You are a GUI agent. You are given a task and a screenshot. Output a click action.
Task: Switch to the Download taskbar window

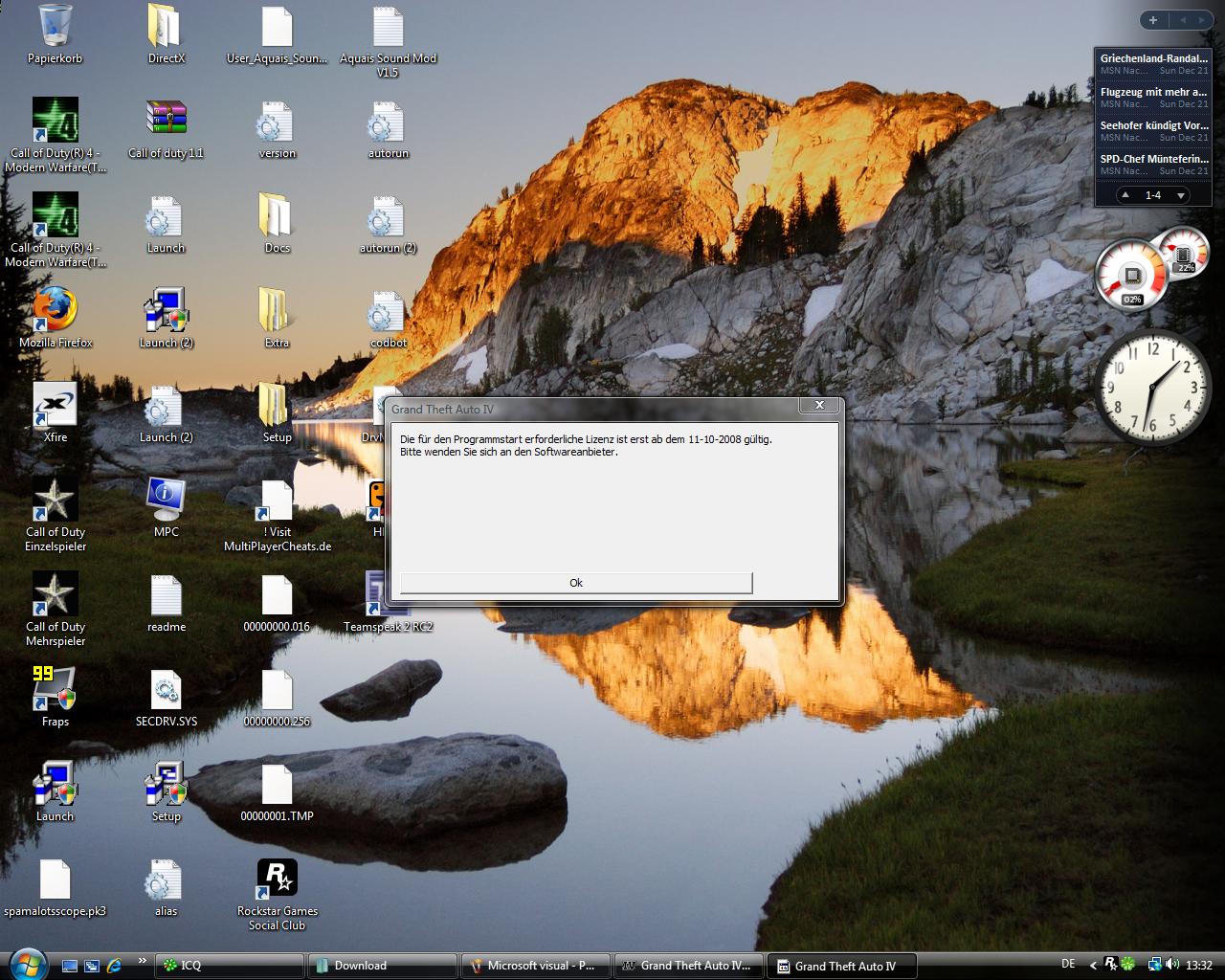[383, 965]
